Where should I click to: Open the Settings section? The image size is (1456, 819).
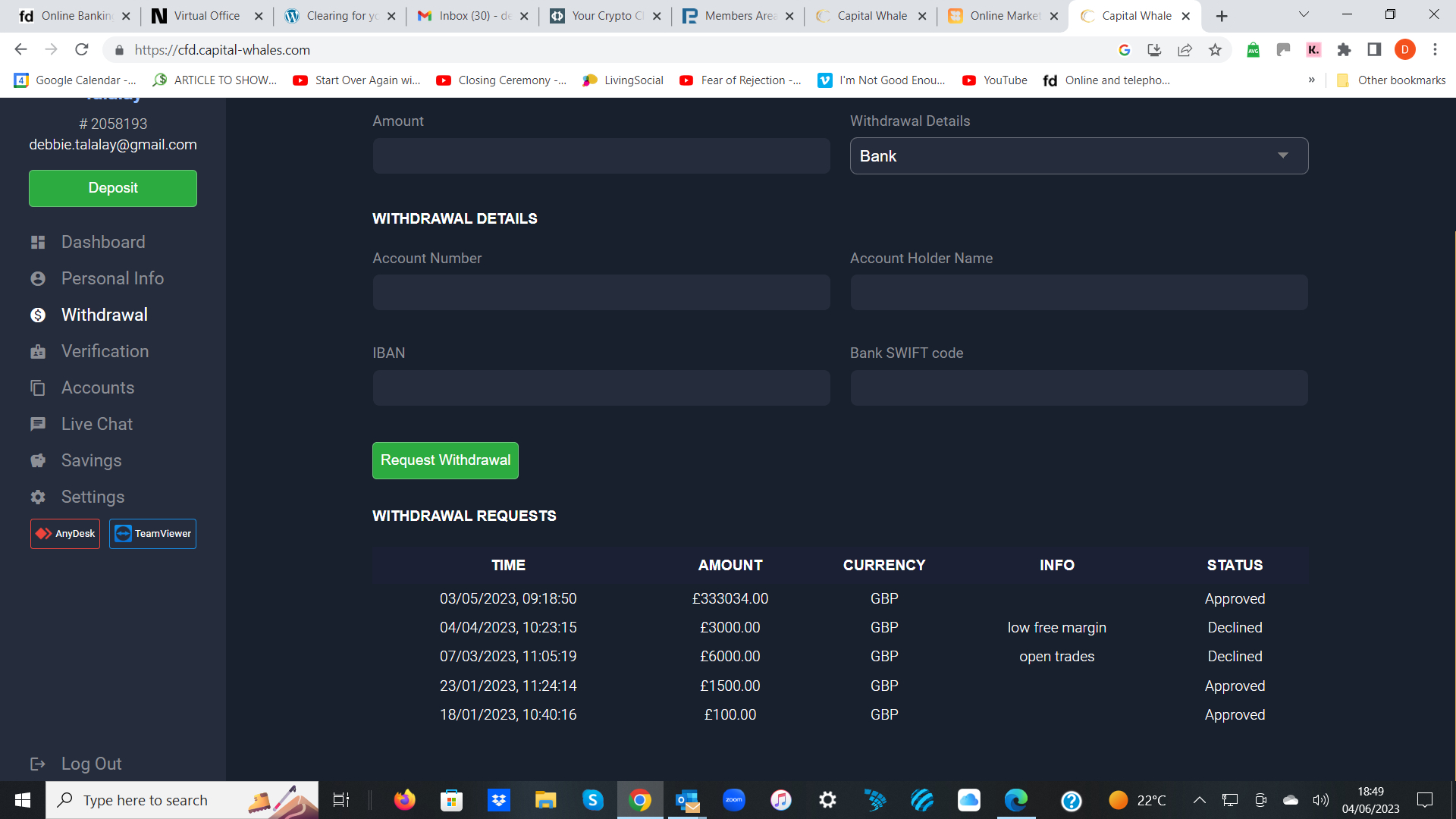(93, 497)
